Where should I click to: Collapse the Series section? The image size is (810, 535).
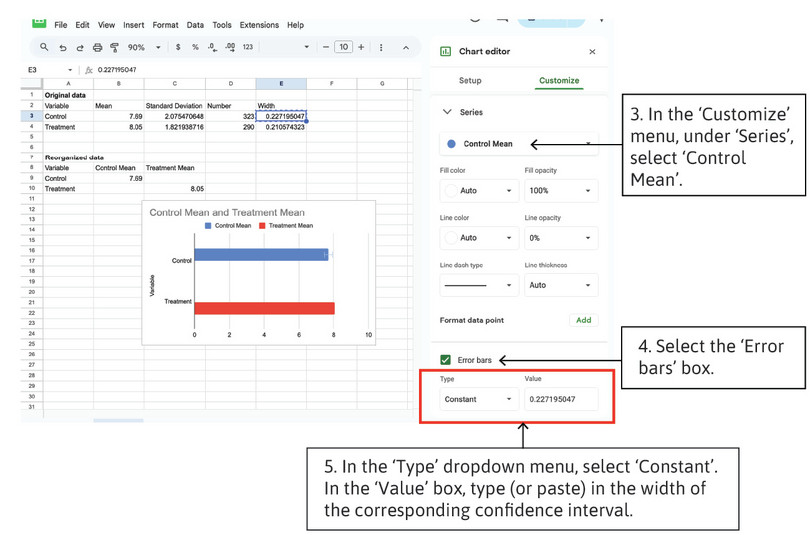point(447,112)
